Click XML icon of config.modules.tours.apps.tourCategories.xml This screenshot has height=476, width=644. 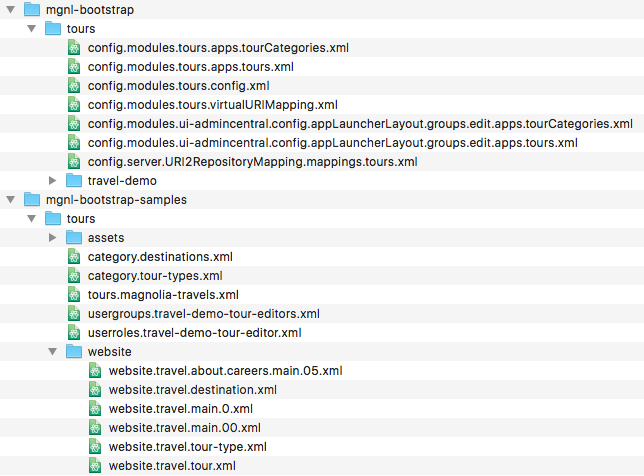[74, 48]
